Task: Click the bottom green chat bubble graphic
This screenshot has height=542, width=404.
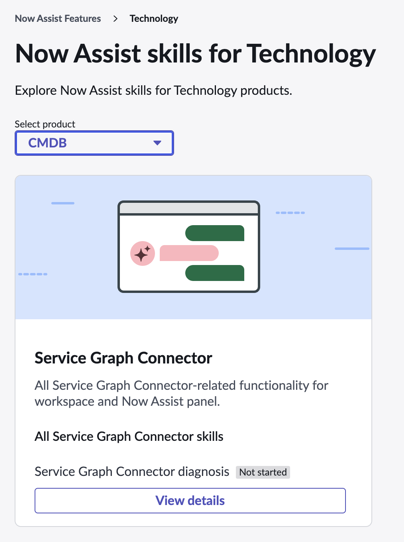Action: (x=215, y=273)
